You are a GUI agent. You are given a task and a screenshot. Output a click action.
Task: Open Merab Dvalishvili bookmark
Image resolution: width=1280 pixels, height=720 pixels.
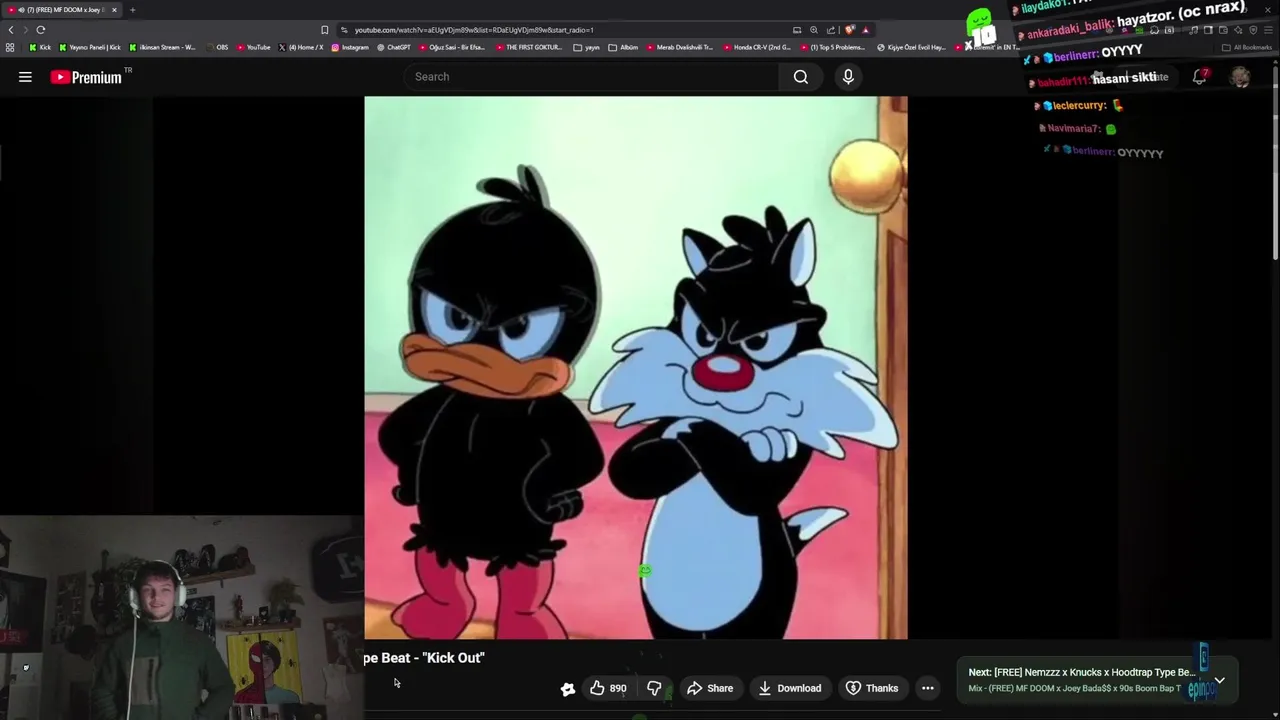point(680,47)
